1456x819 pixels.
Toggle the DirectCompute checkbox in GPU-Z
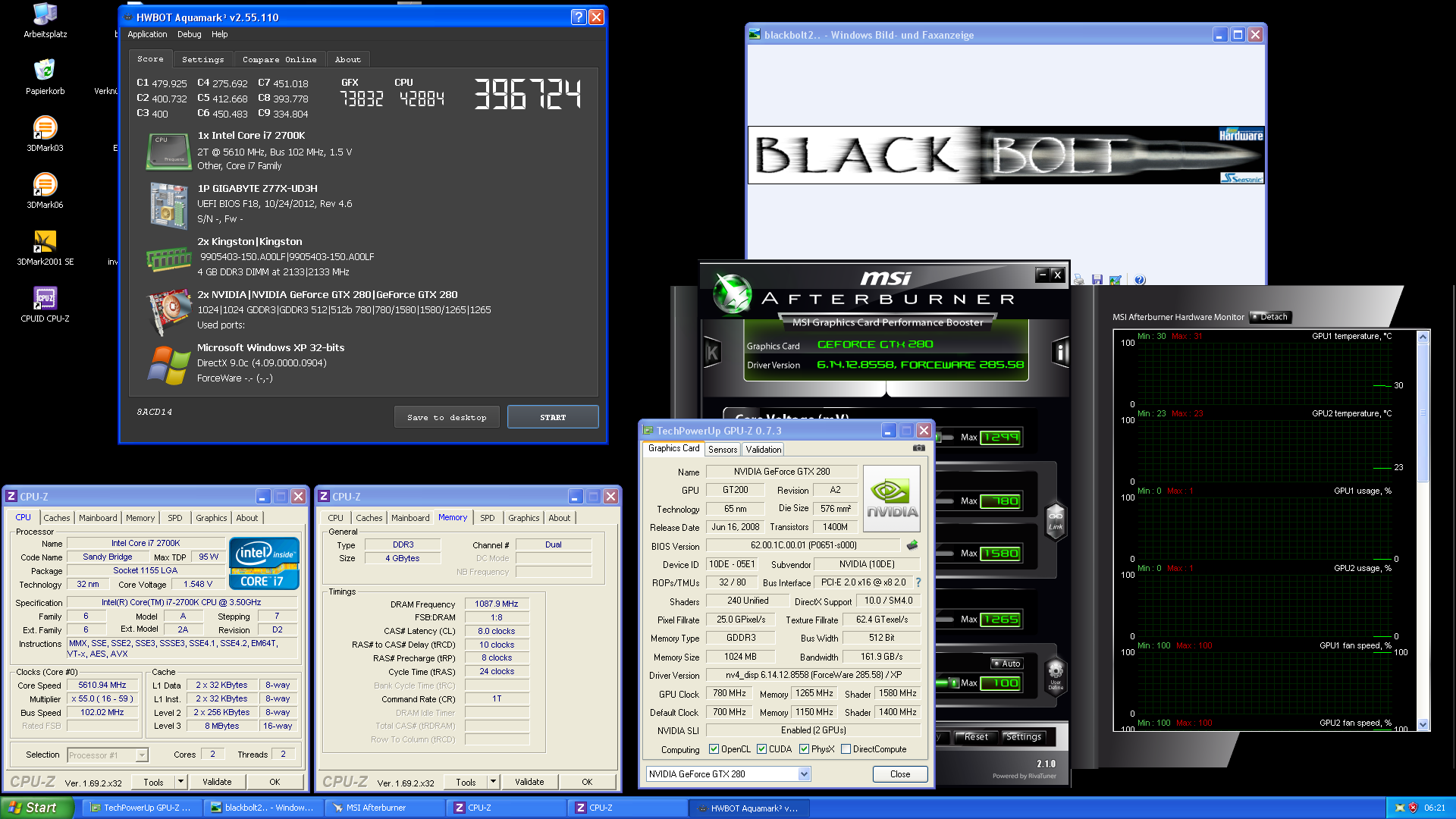(x=846, y=749)
